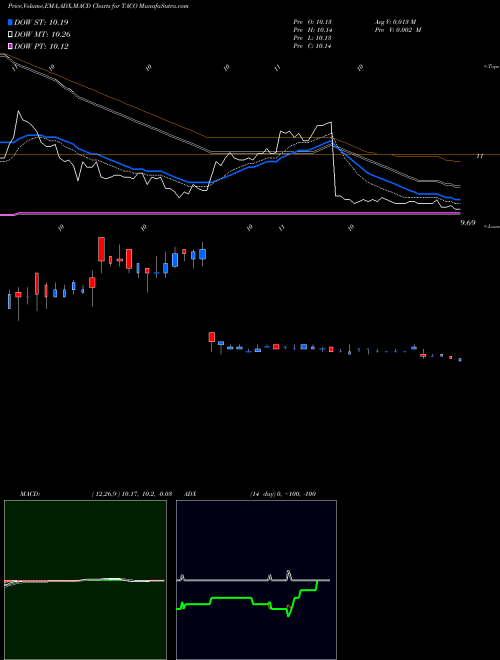Click the MACD '(12,26,9) 10.17, 10.2, -0.03' values
The height and width of the screenshot is (660, 500).
(131, 494)
